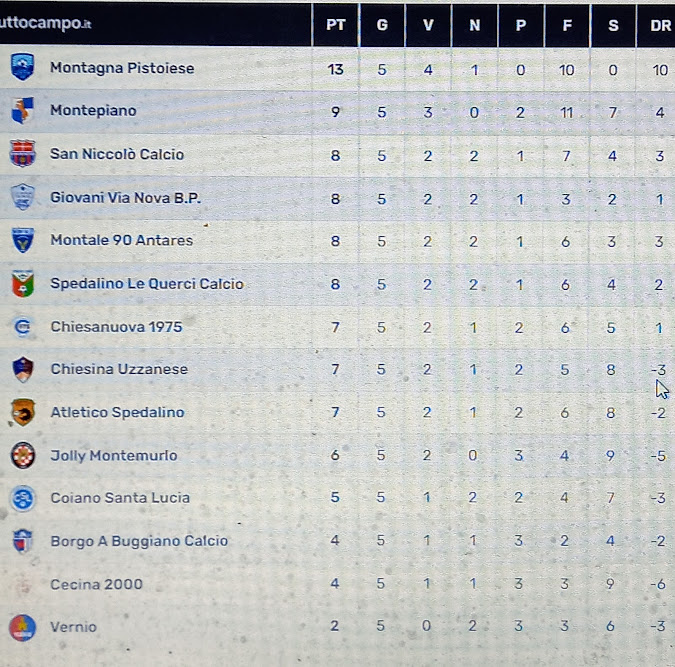675x667 pixels.
Task: Open the Coiano Santa Lucia logo
Action: tap(23, 498)
